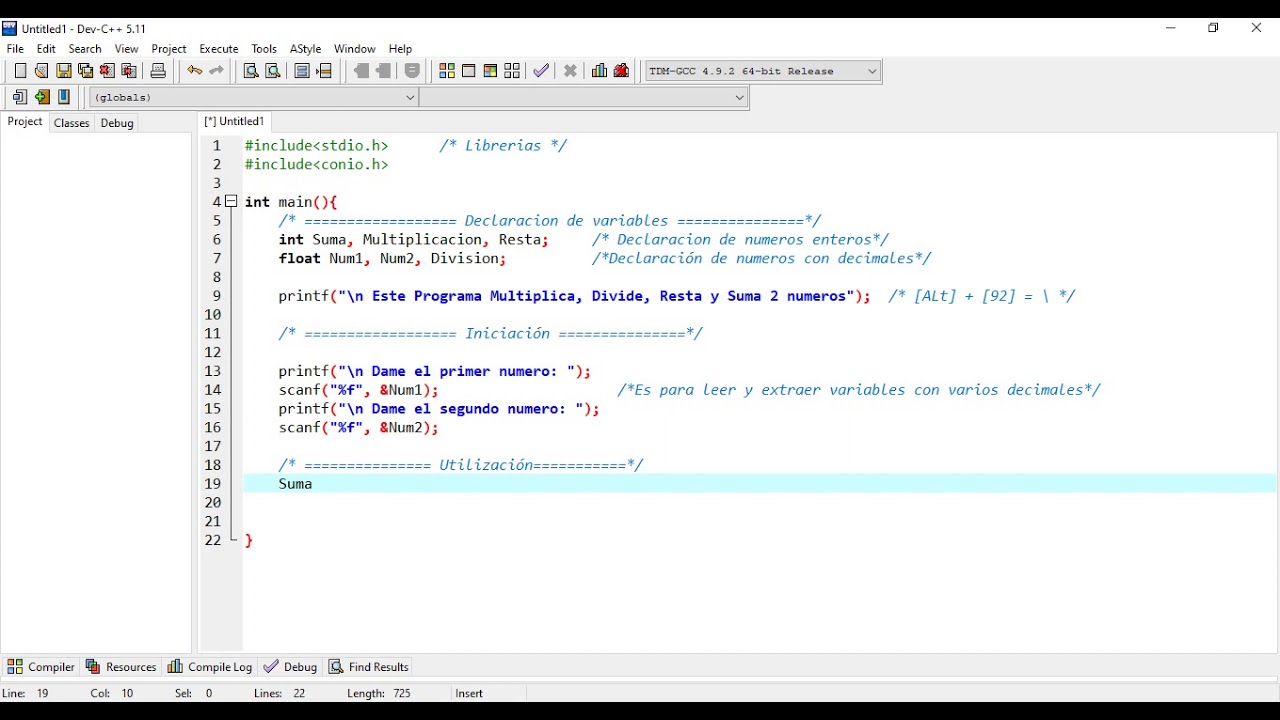This screenshot has height=720, width=1280.
Task: Collapse the main function fold marker
Action: point(231,201)
